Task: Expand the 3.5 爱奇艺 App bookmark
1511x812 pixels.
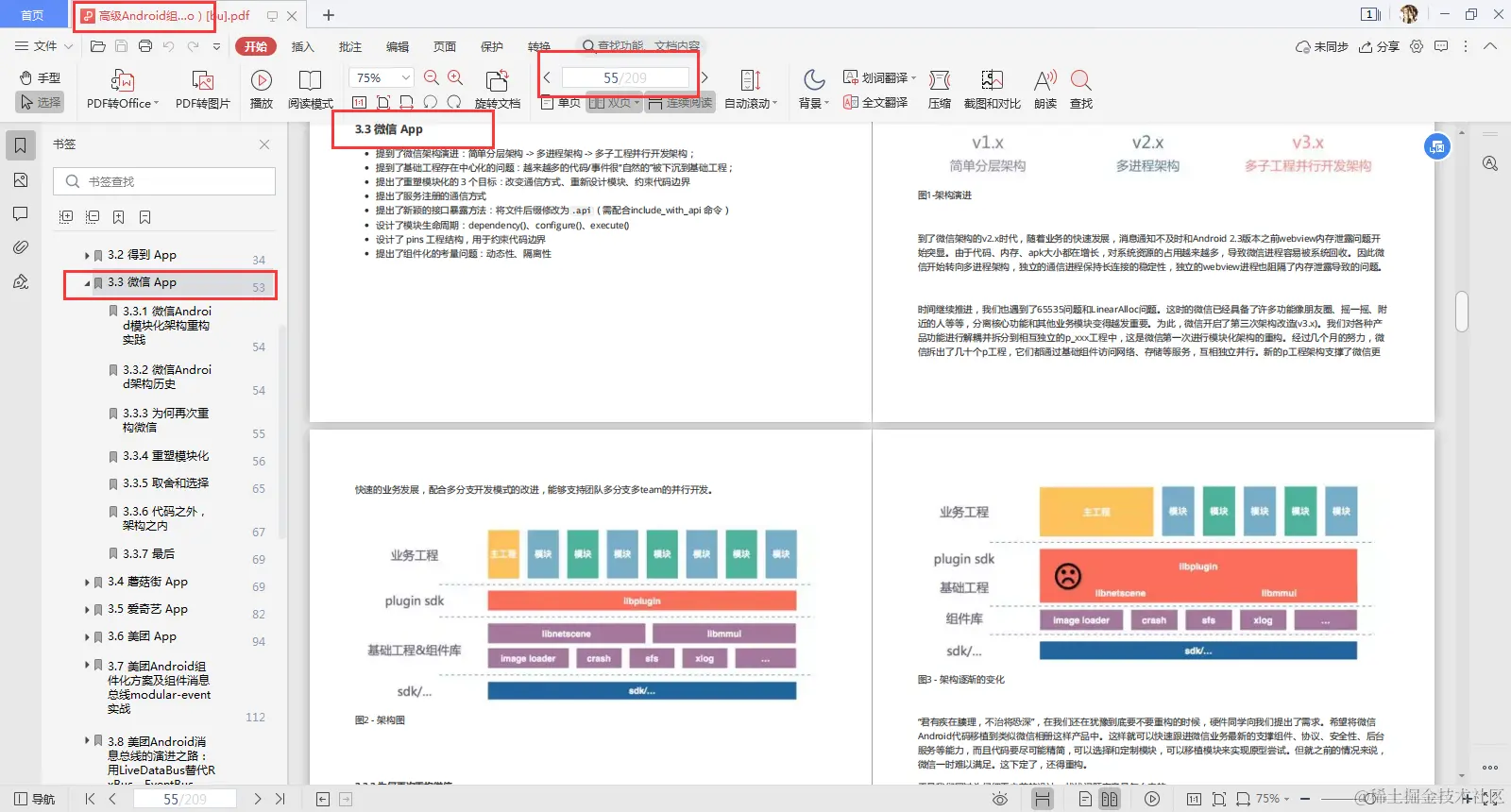Action: 87,610
